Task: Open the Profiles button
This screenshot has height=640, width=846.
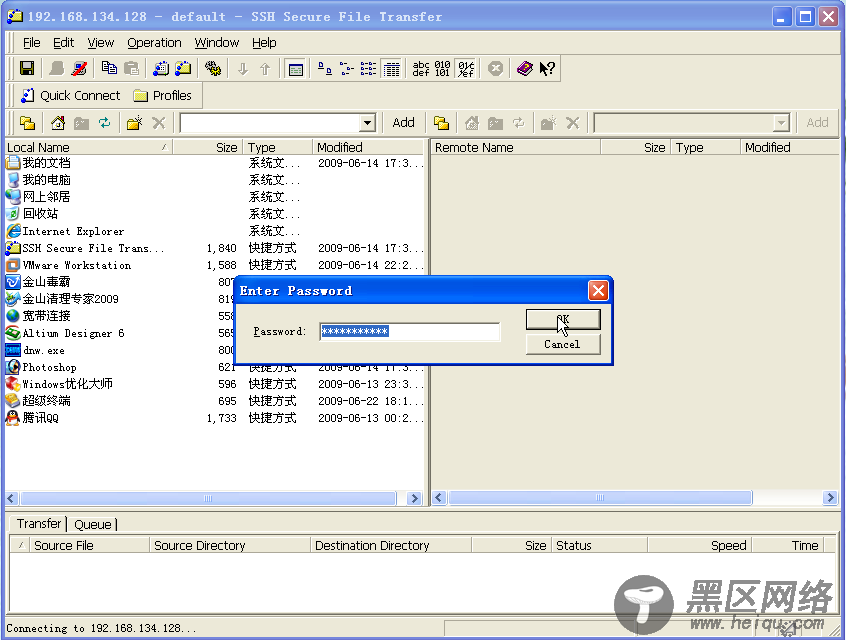Action: [163, 96]
